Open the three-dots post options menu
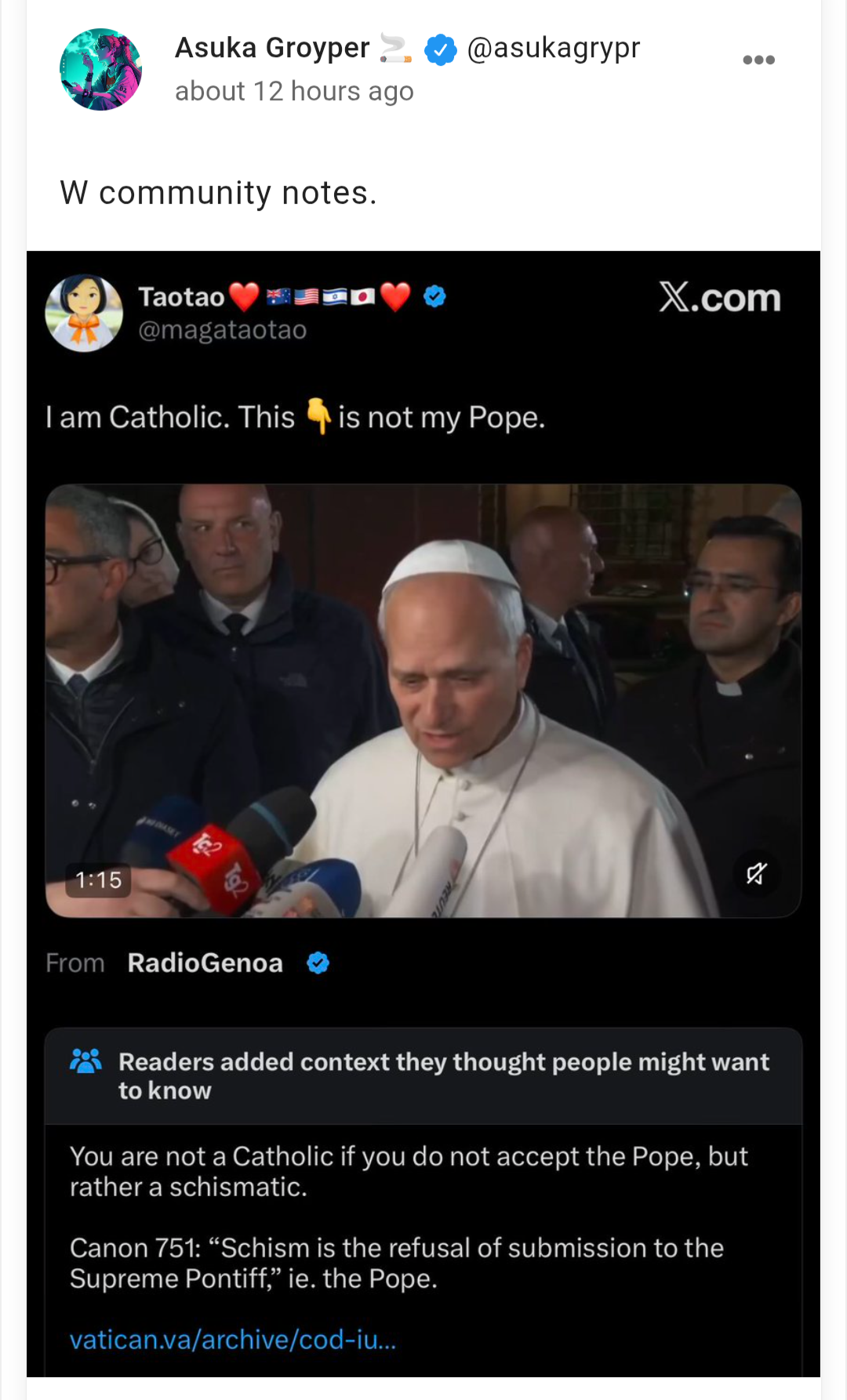 pos(758,60)
